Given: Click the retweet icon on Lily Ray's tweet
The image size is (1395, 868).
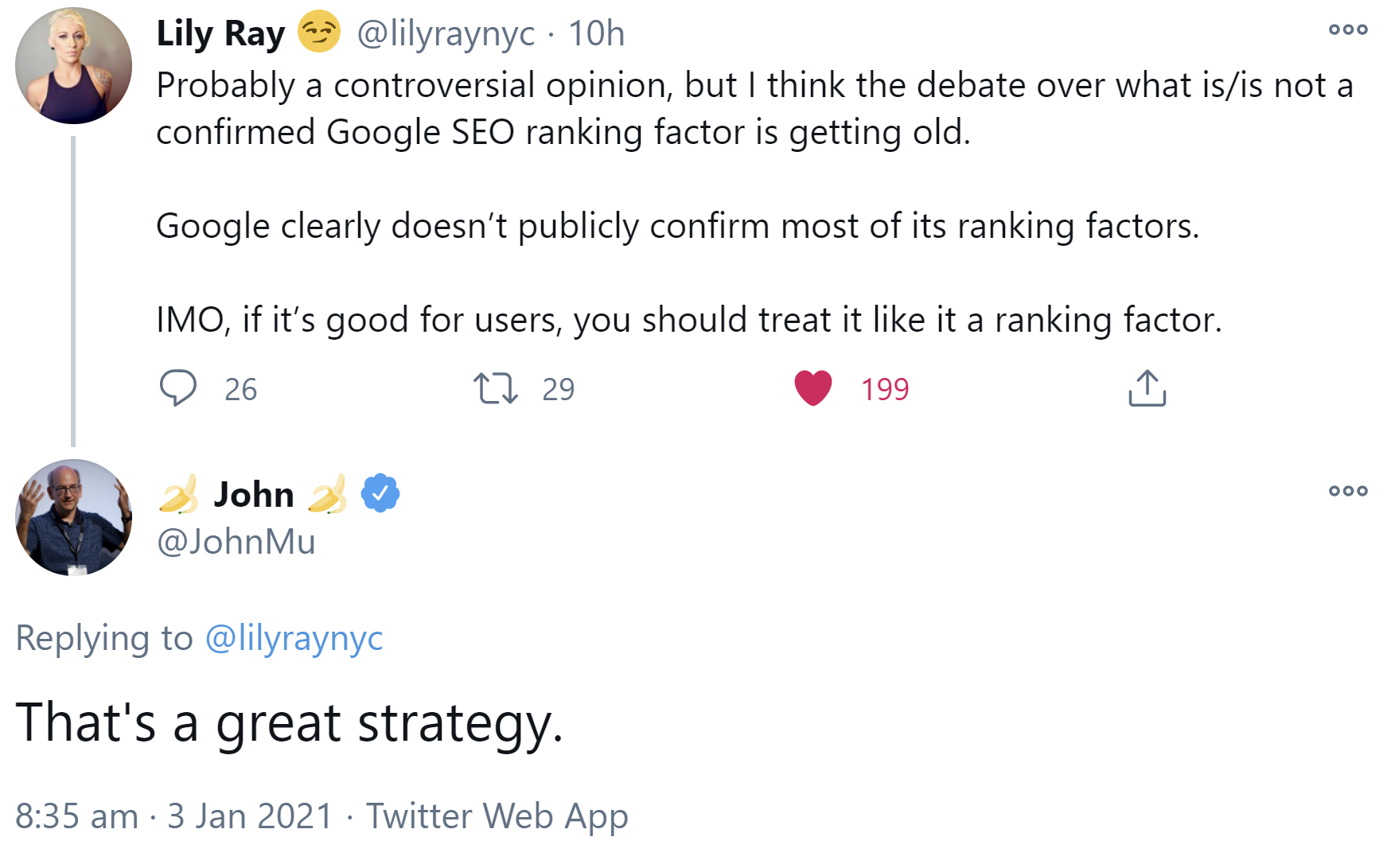Looking at the screenshot, I should (x=495, y=388).
